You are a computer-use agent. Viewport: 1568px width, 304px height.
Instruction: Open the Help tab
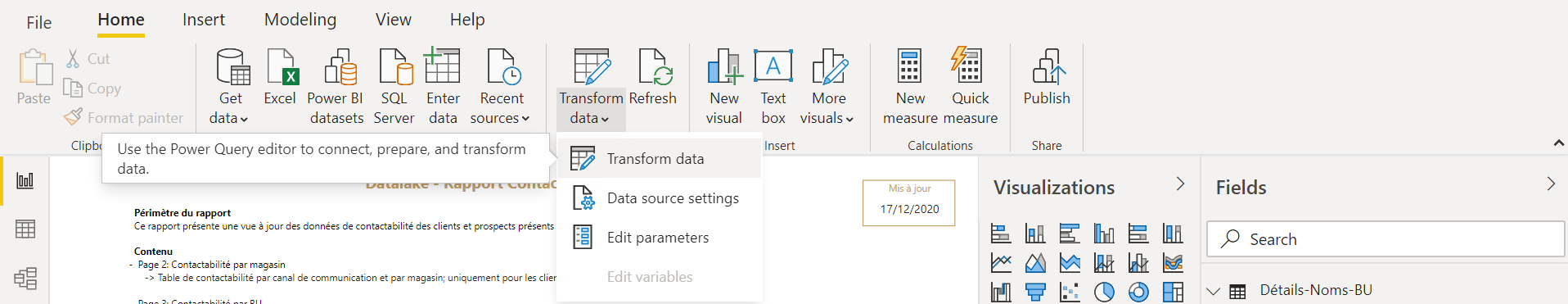(x=467, y=20)
